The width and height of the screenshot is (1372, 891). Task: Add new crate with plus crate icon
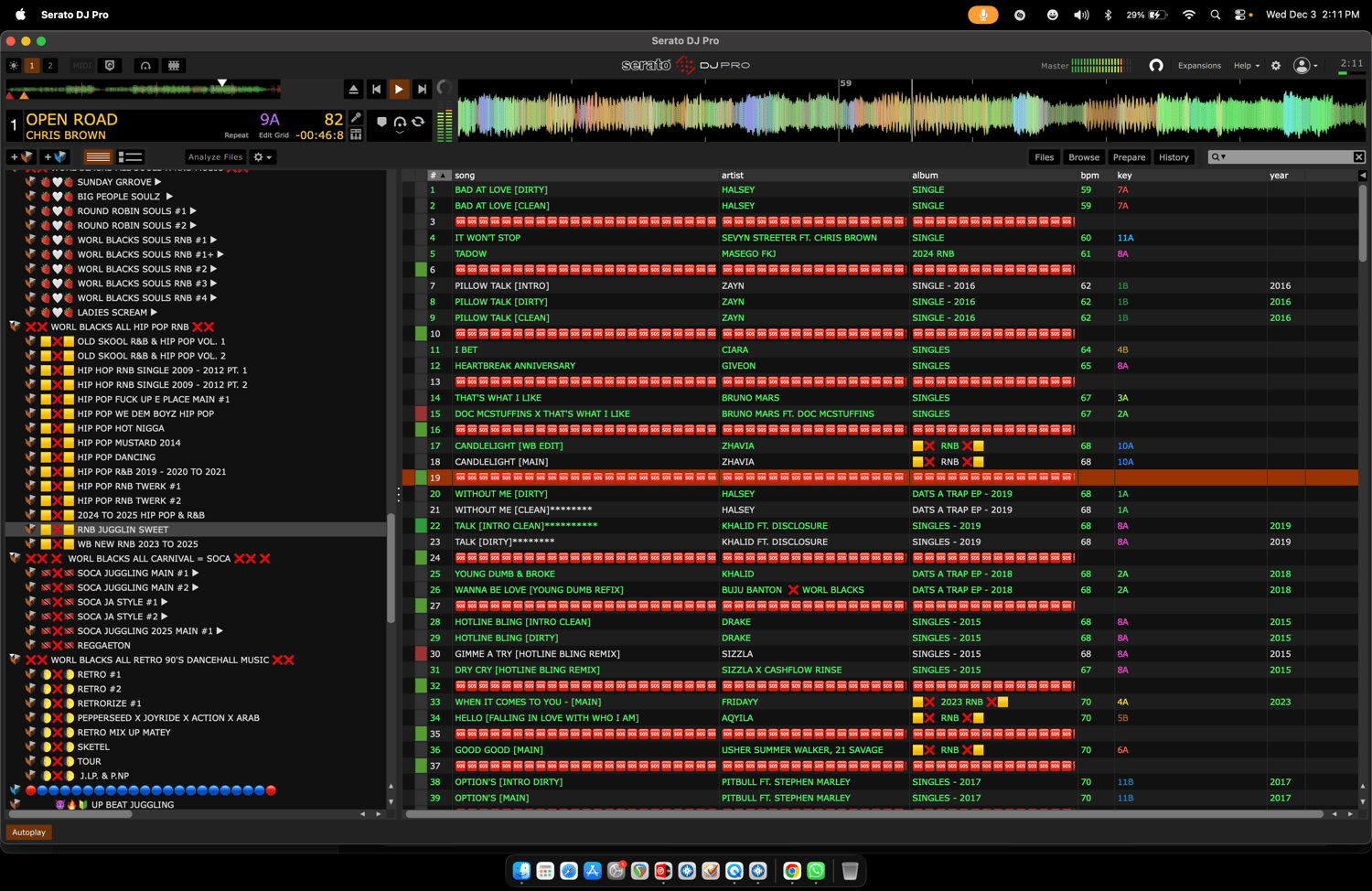21,157
